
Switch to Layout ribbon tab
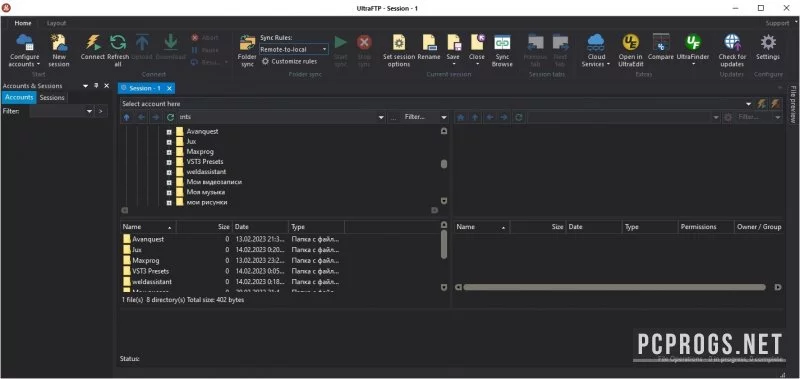56,23
